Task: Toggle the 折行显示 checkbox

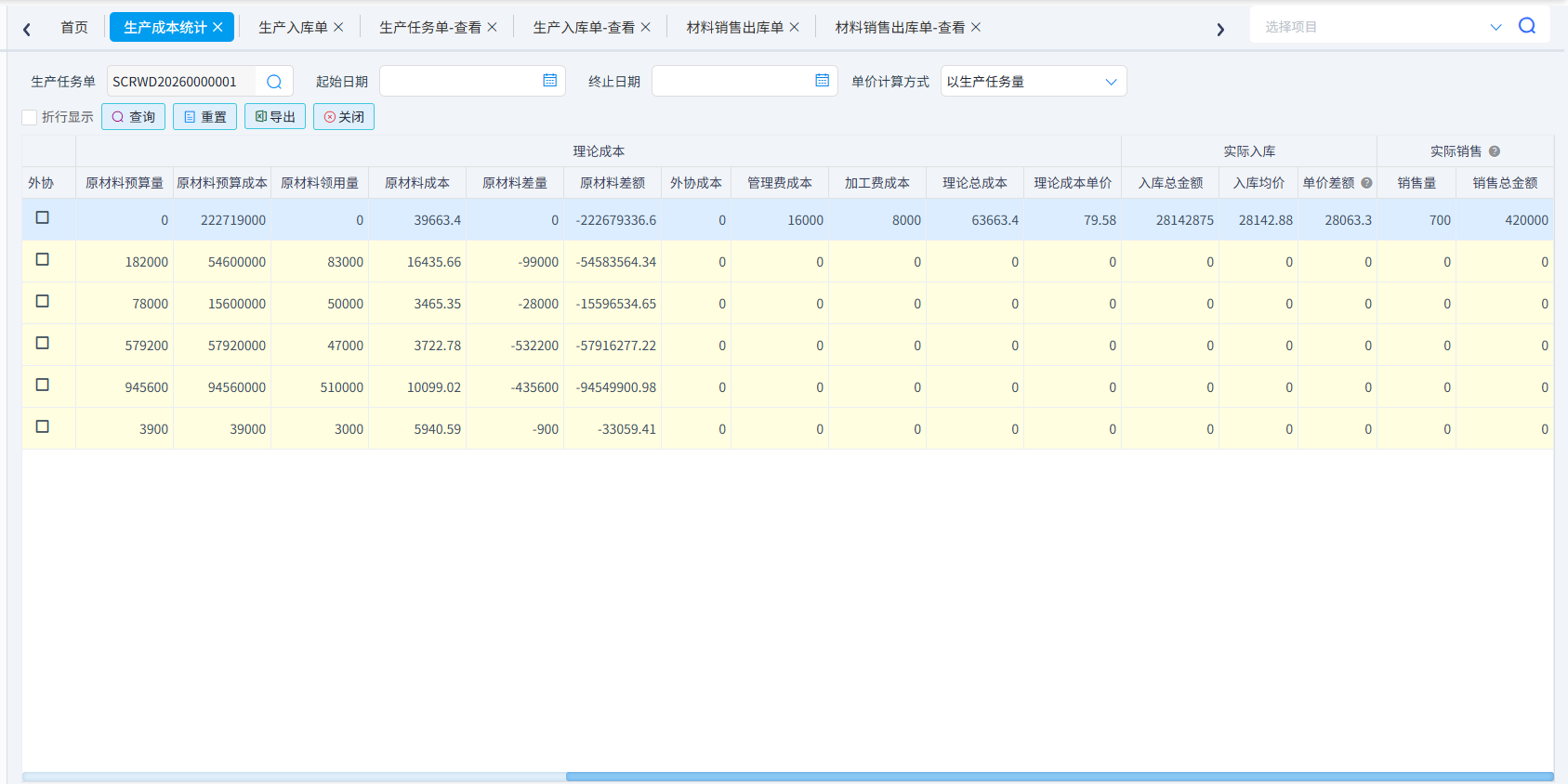Action: point(30,117)
